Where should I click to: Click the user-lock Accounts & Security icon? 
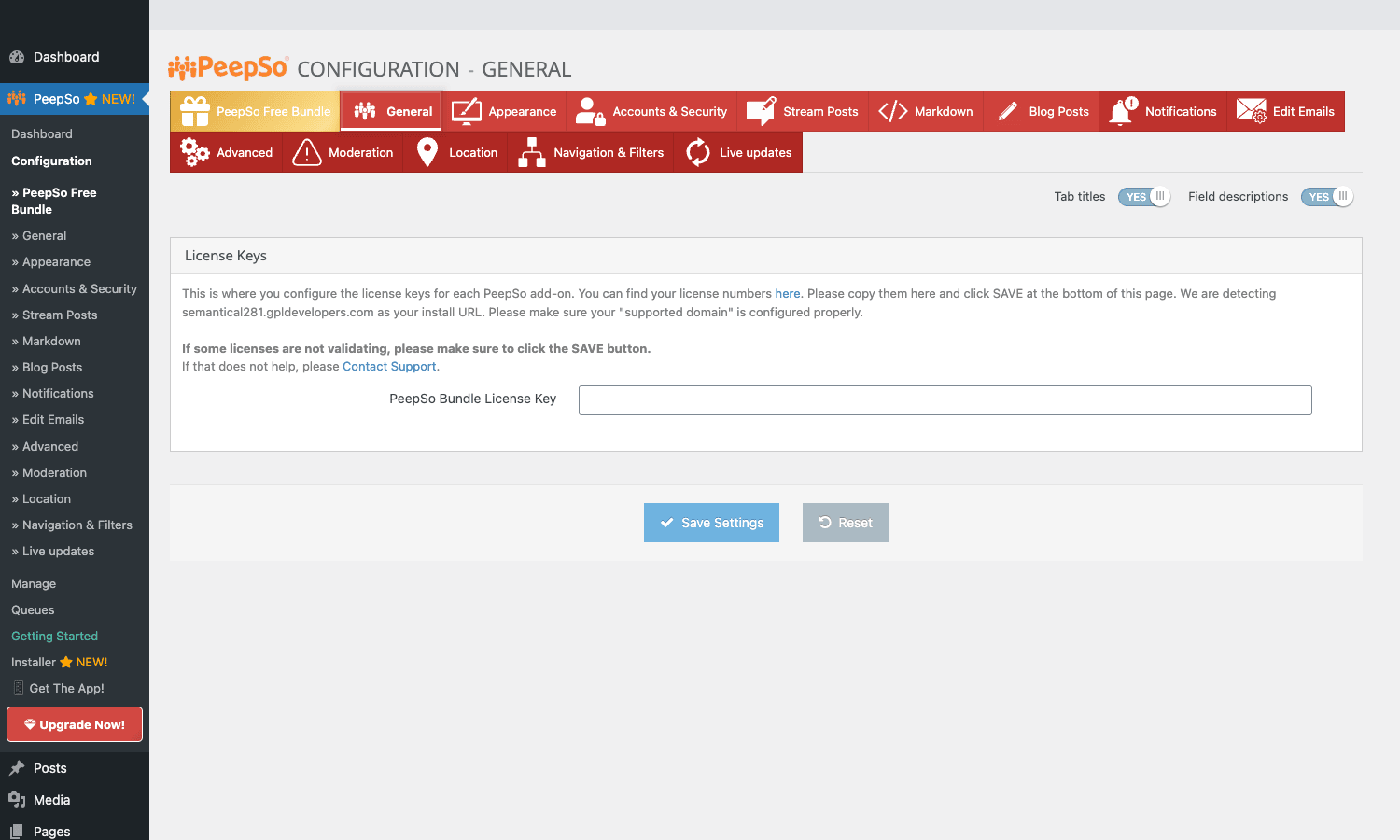(x=590, y=111)
